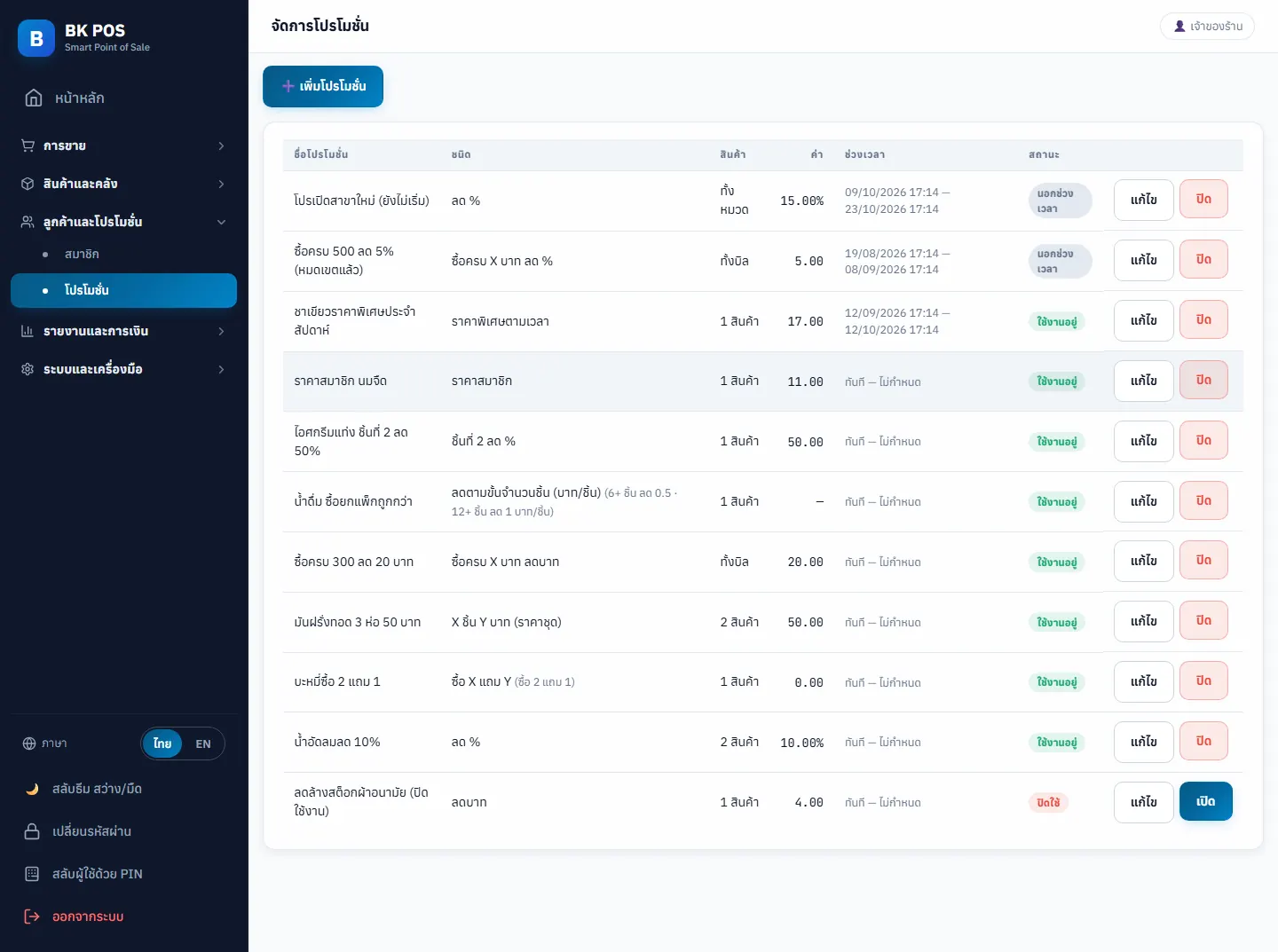Expand the การขาย chevron

point(221,146)
